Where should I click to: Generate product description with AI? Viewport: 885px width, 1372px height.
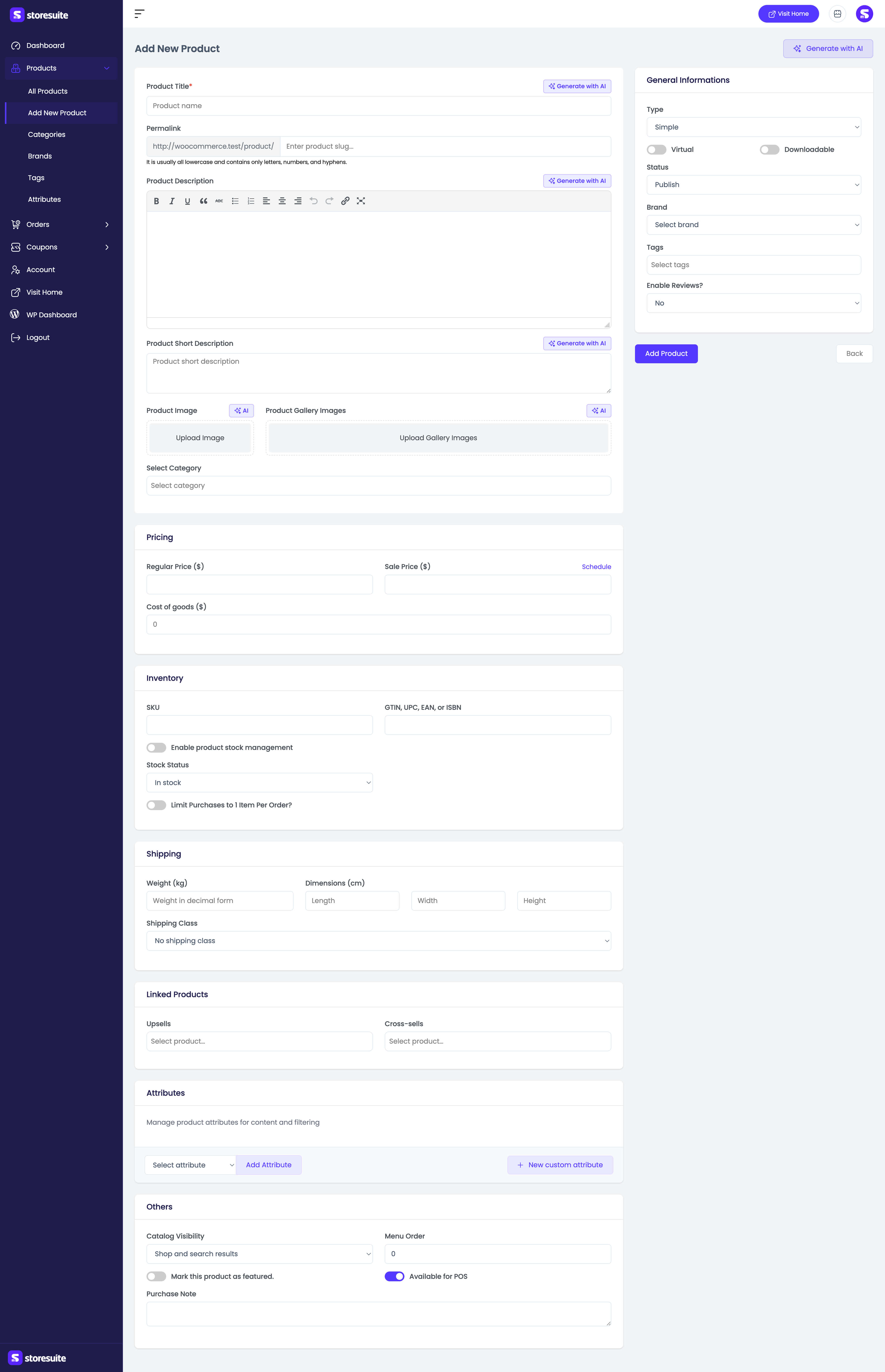tap(577, 181)
